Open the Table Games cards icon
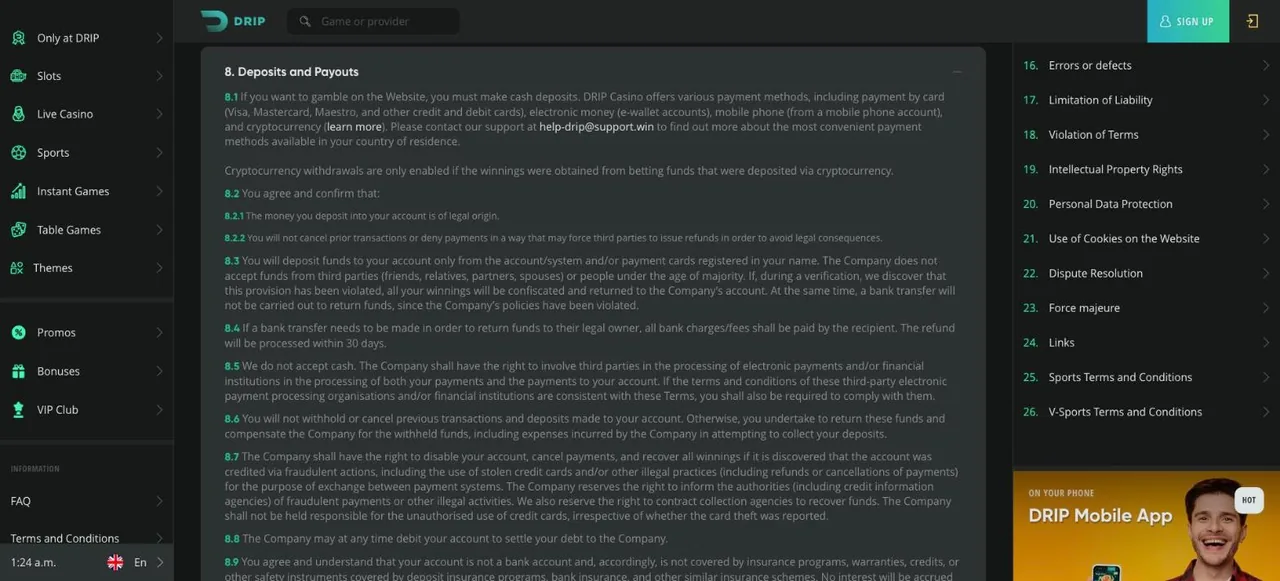Image resolution: width=1280 pixels, height=581 pixels. click(x=18, y=230)
